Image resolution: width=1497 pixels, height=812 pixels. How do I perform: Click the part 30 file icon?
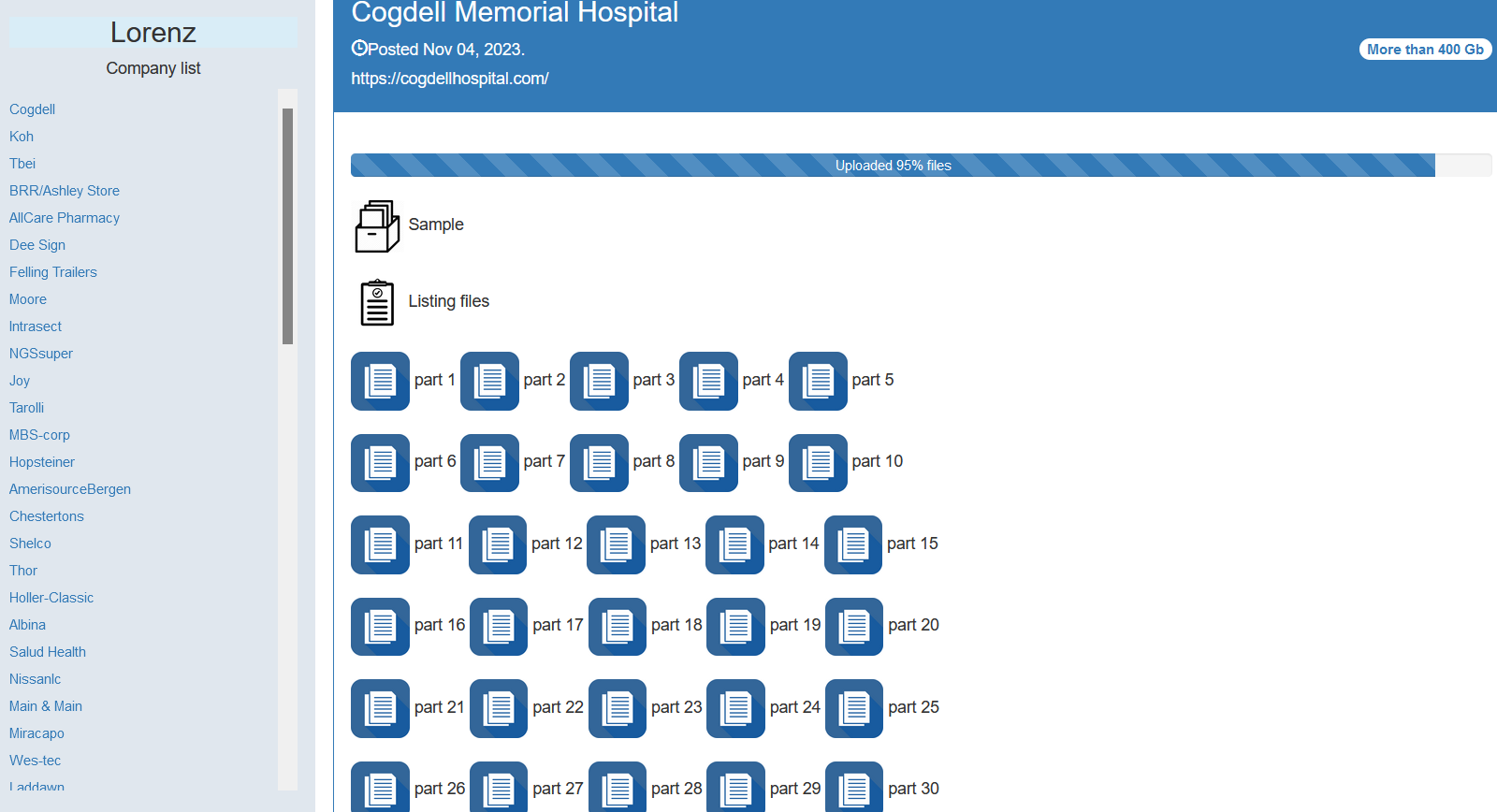854,790
